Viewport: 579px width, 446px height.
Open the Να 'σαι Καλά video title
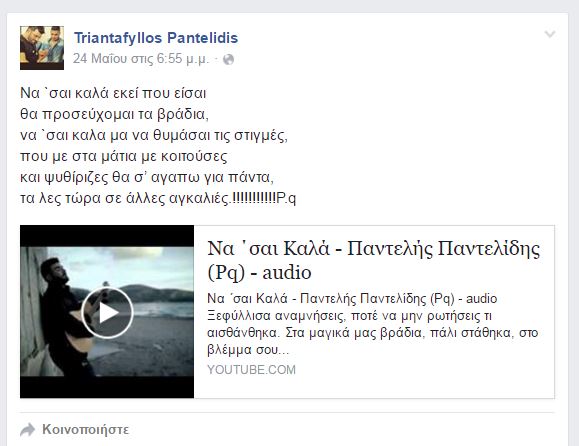coord(373,260)
